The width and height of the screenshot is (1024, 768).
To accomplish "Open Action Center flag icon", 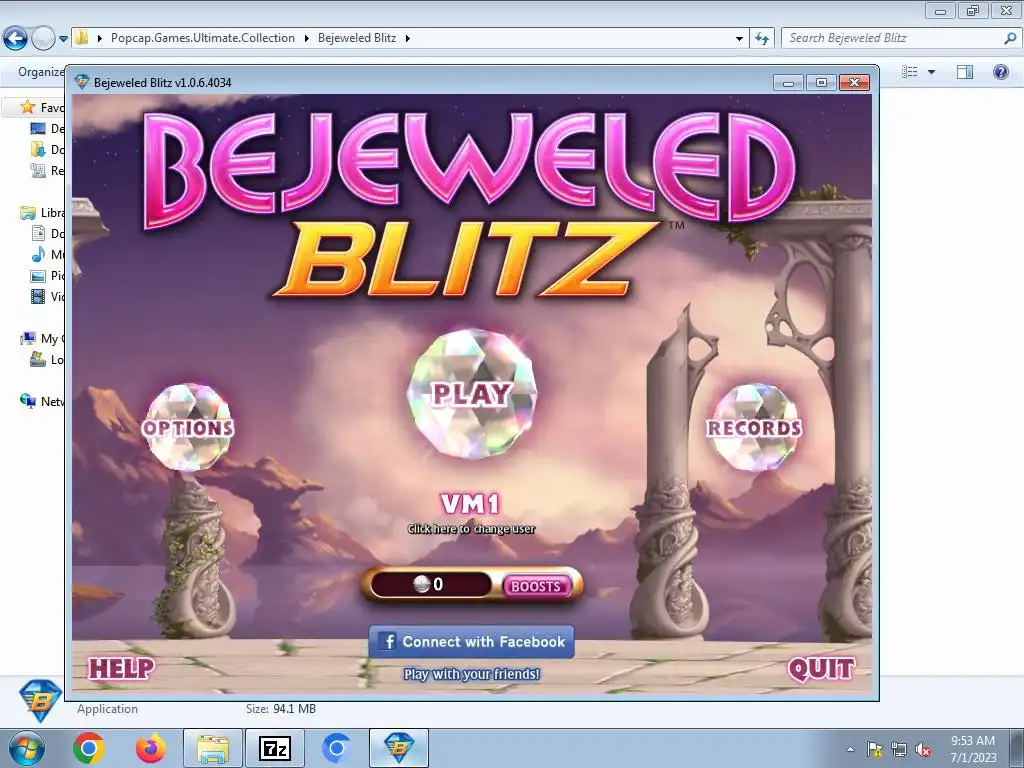I will pyautogui.click(x=874, y=749).
